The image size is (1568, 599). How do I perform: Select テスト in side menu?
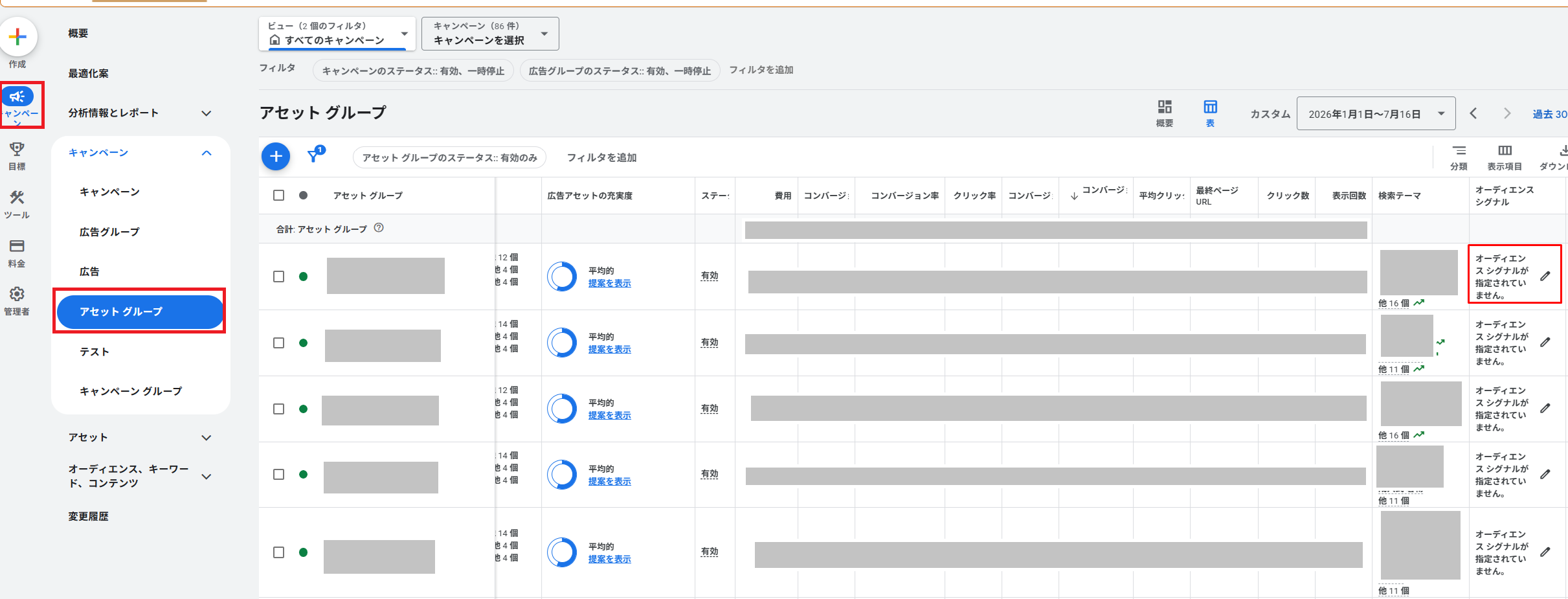point(95,352)
